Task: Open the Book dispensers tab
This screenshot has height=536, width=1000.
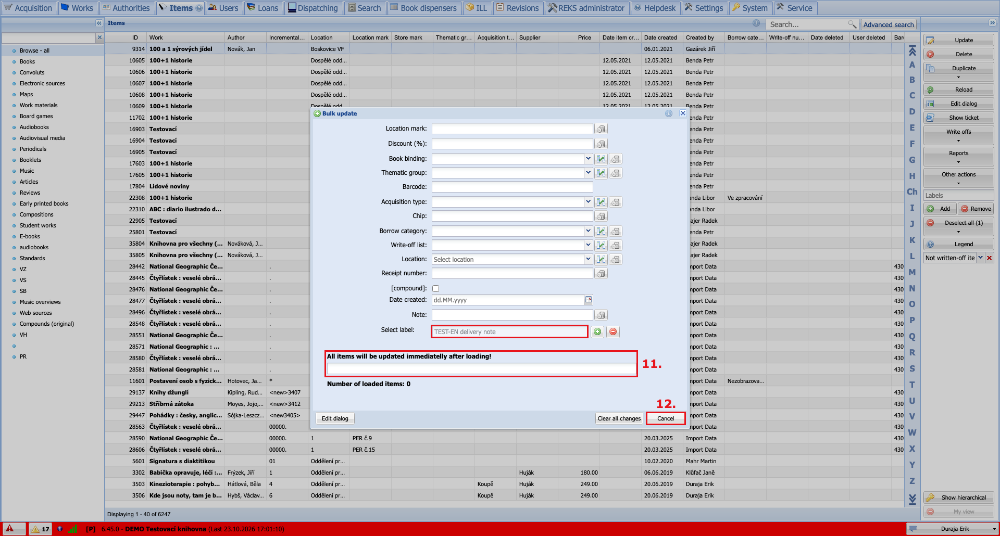Action: [x=424, y=8]
